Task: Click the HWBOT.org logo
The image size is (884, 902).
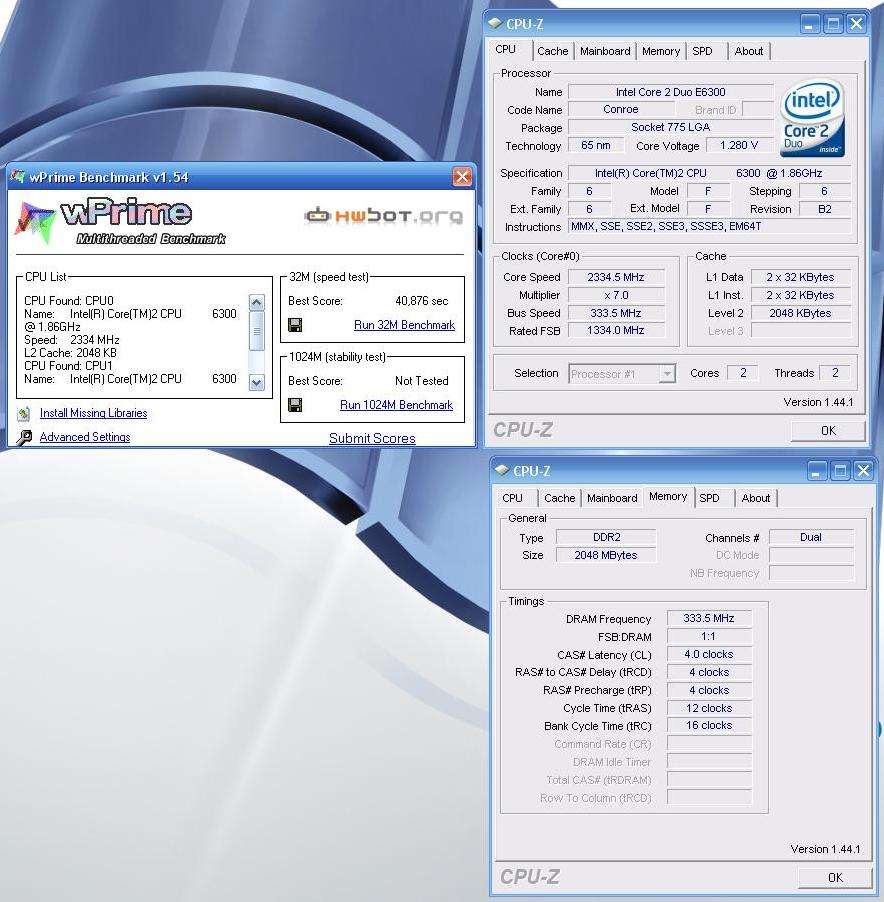Action: coord(384,216)
